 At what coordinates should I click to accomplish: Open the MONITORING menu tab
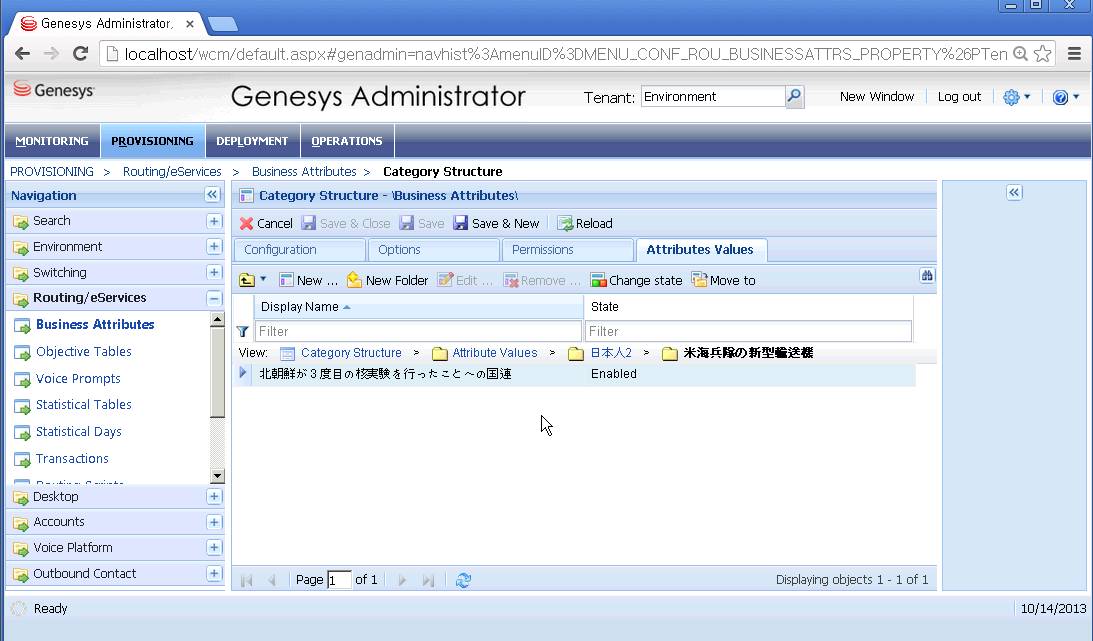tap(52, 141)
